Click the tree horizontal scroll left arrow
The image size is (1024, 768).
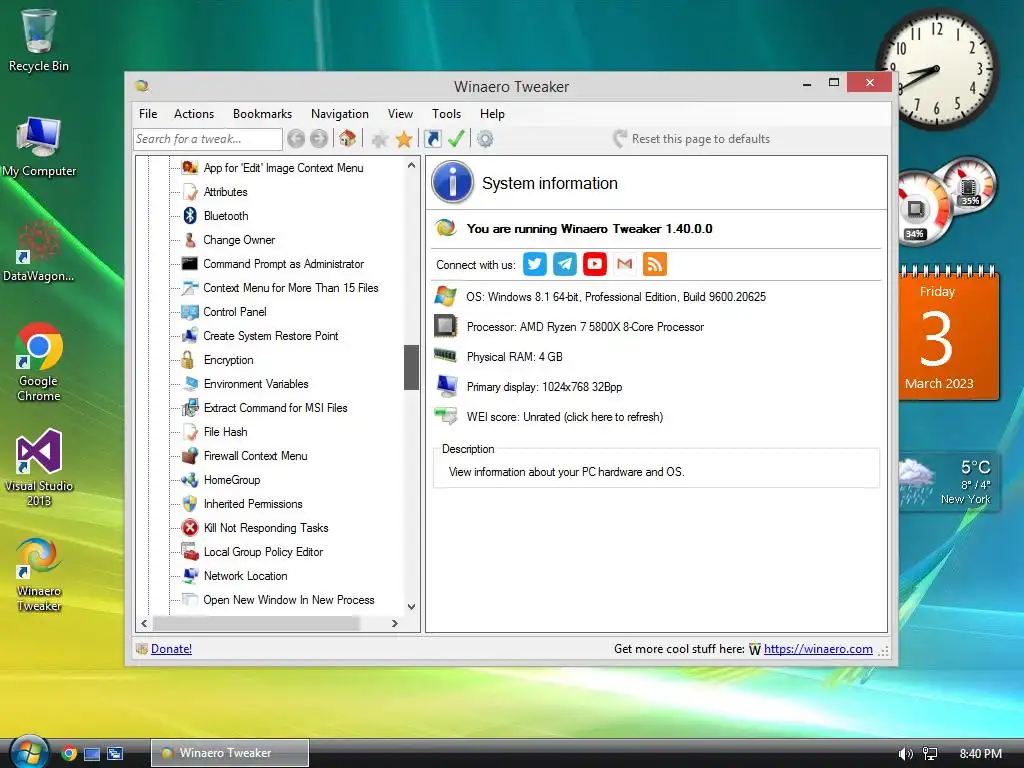click(144, 623)
